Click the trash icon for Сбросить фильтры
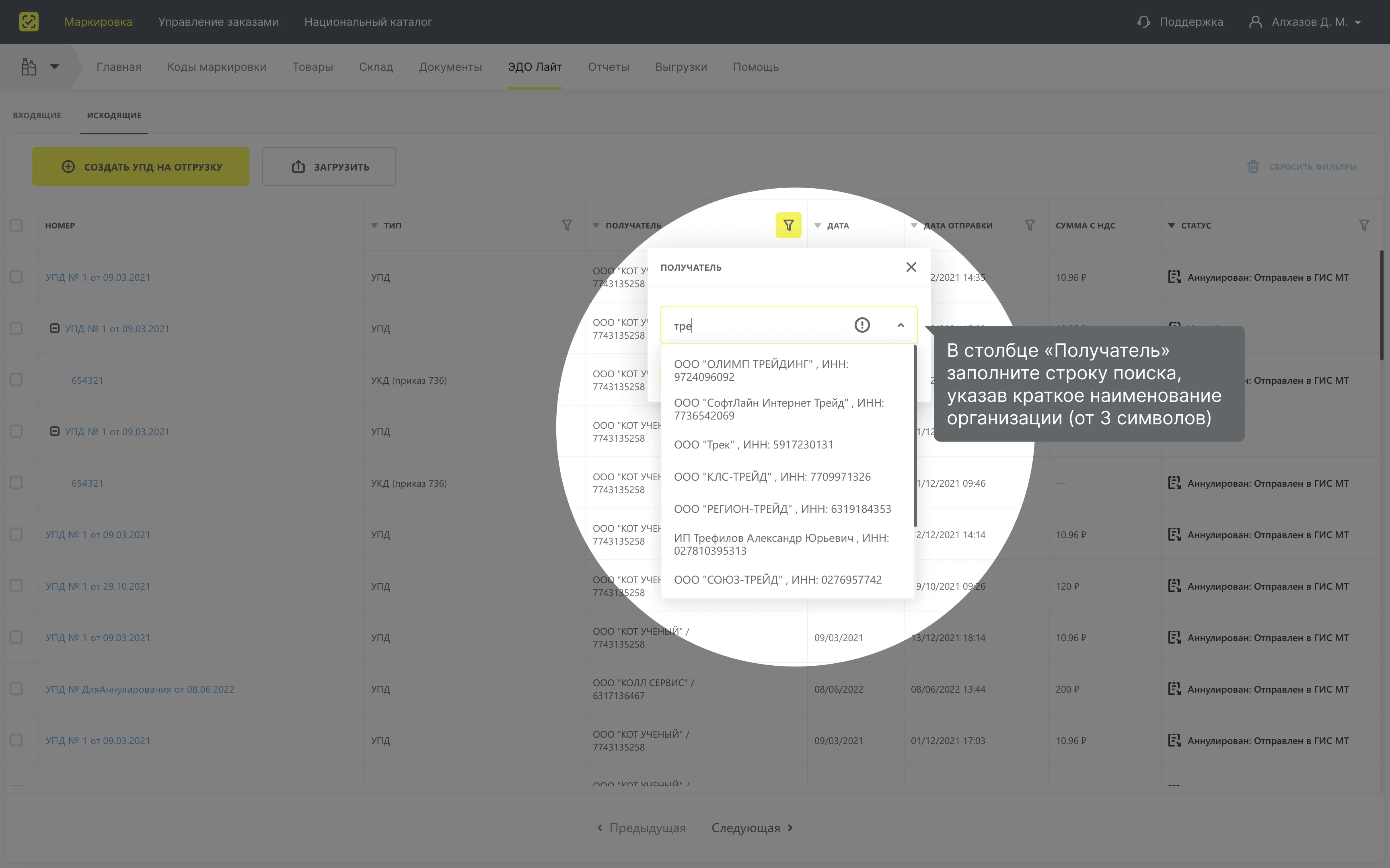The height and width of the screenshot is (868, 1390). click(1253, 167)
